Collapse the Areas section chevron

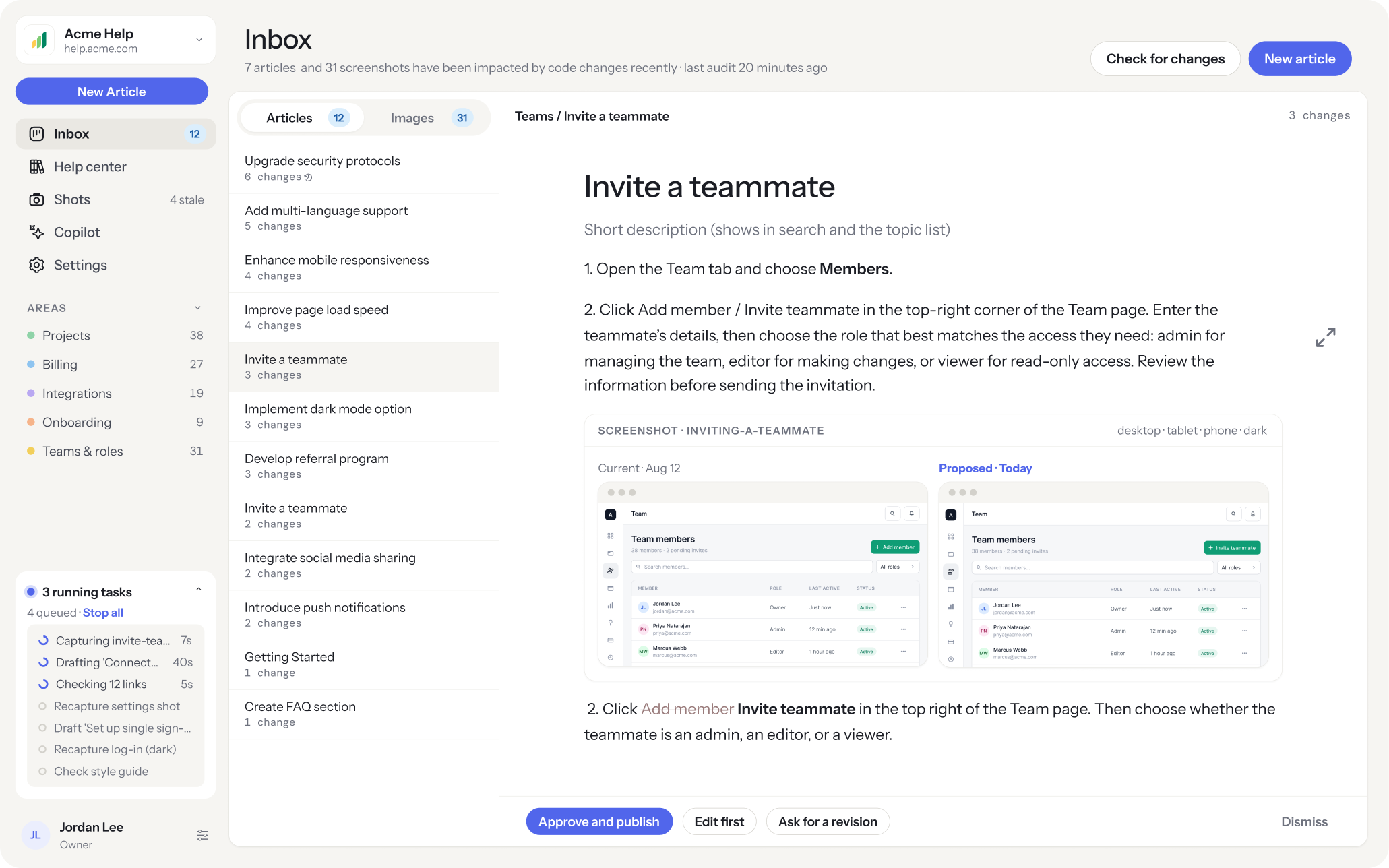click(197, 308)
